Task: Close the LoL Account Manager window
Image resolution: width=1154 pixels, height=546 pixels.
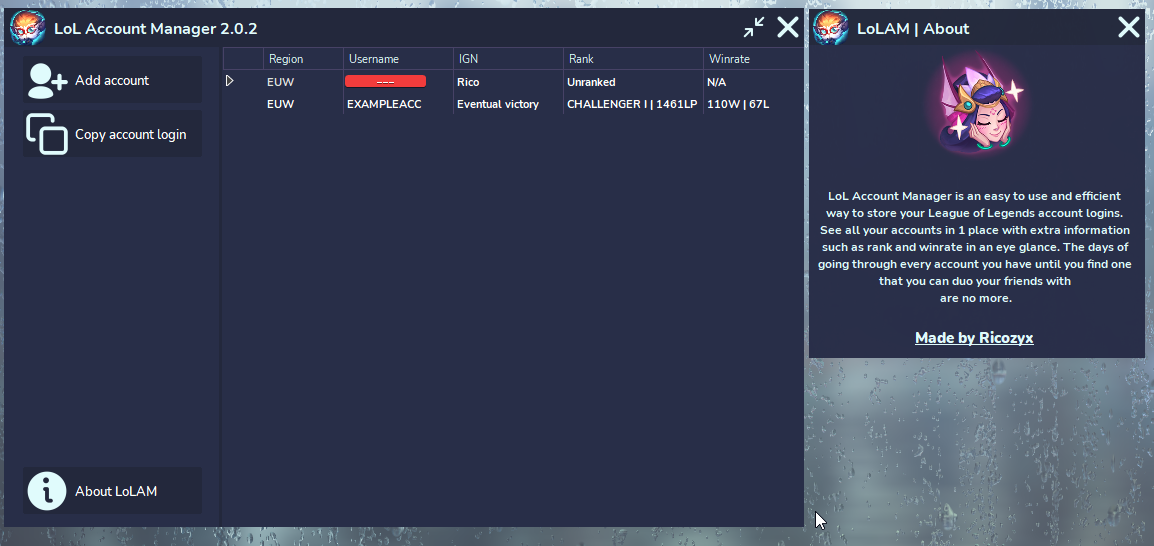Action: pos(788,28)
